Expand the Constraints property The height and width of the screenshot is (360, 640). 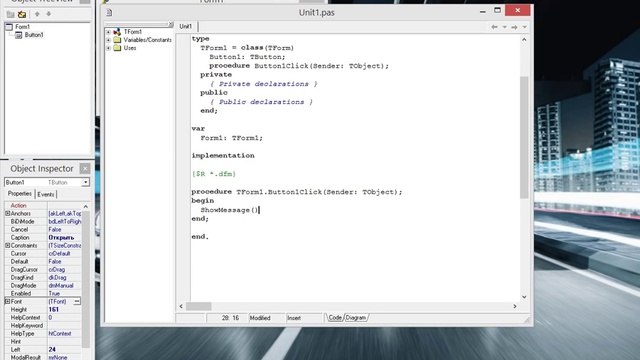pos(7,246)
